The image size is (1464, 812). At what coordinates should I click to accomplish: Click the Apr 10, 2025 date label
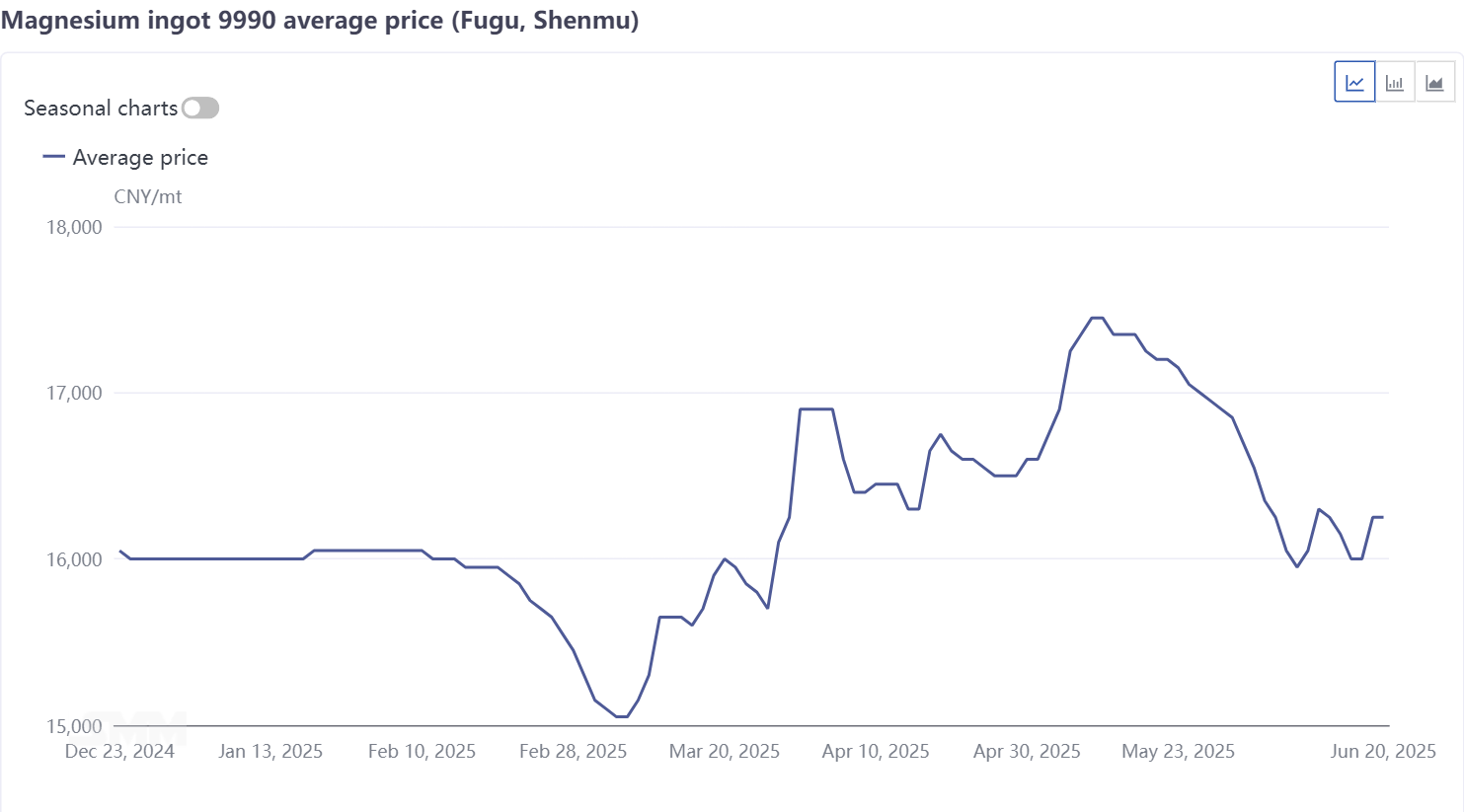[x=876, y=751]
